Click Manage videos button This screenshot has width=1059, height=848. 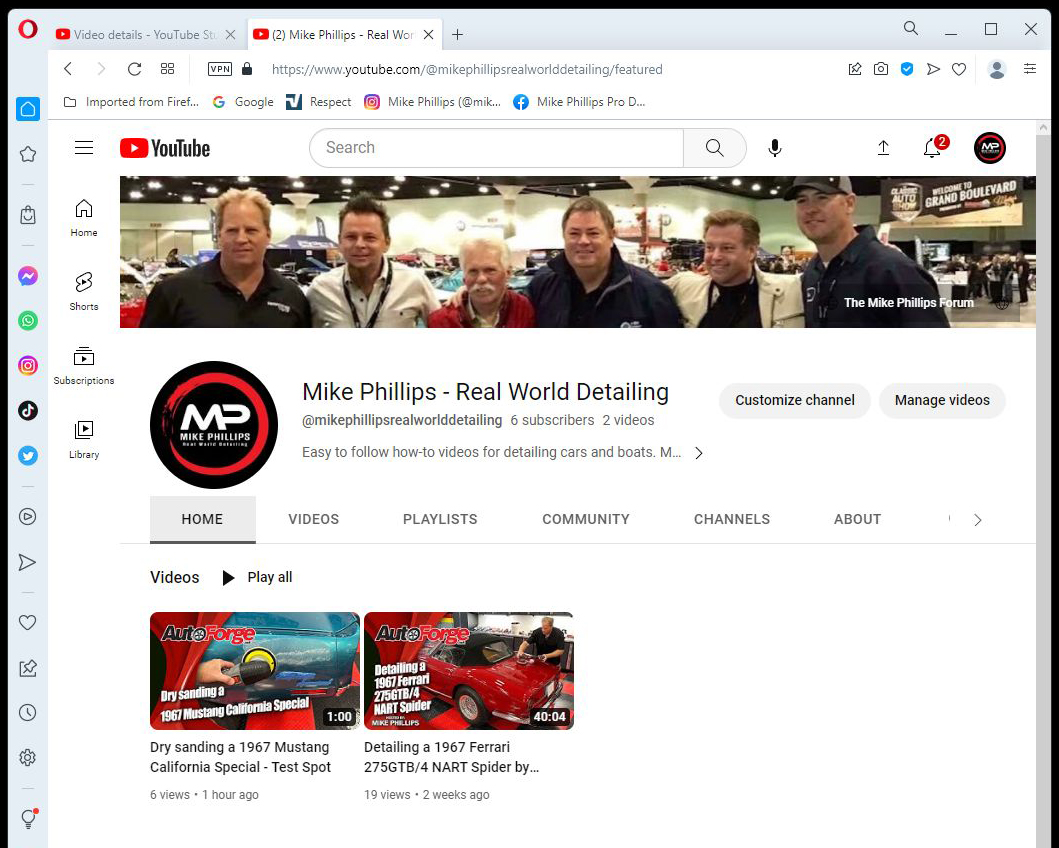coord(942,400)
